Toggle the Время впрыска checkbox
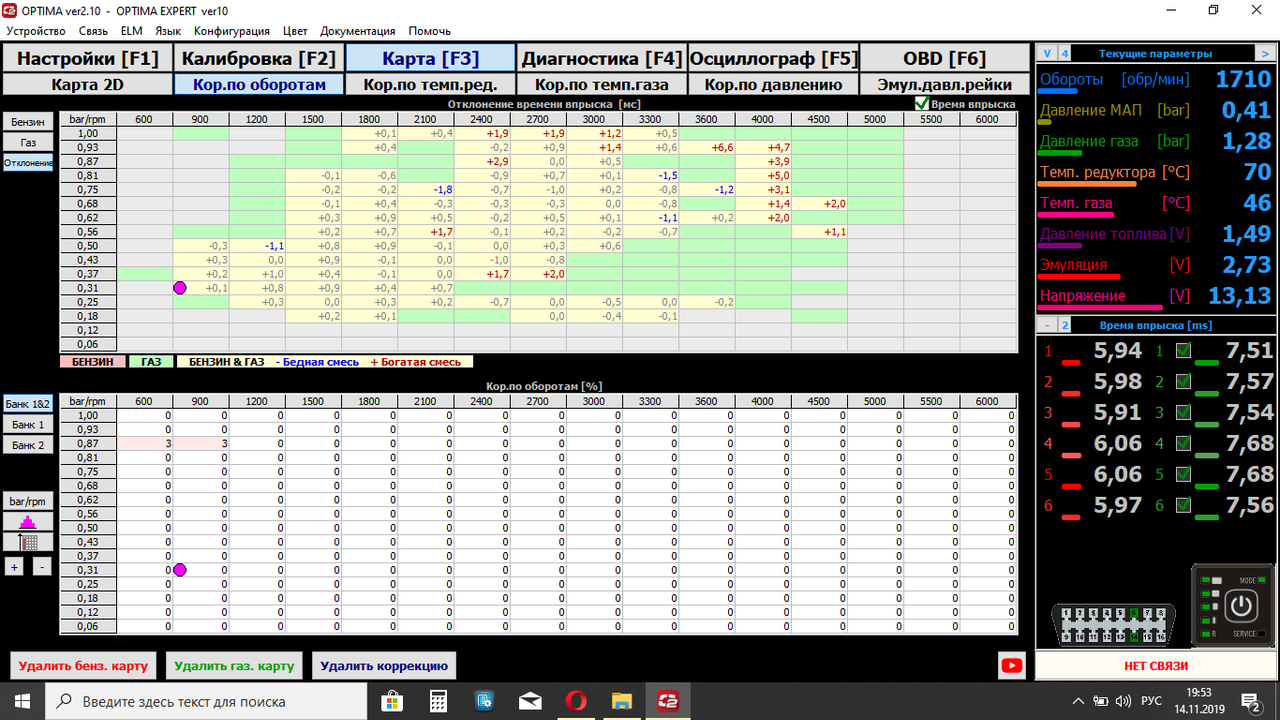 point(922,104)
